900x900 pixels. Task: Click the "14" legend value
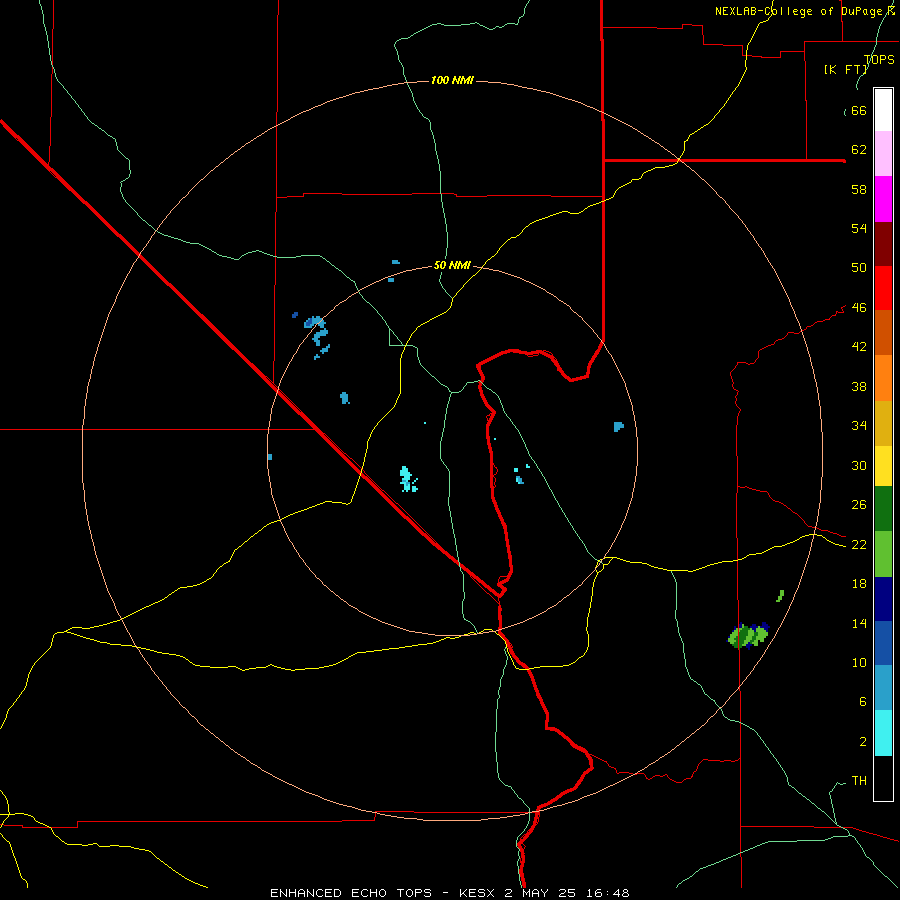coord(859,623)
